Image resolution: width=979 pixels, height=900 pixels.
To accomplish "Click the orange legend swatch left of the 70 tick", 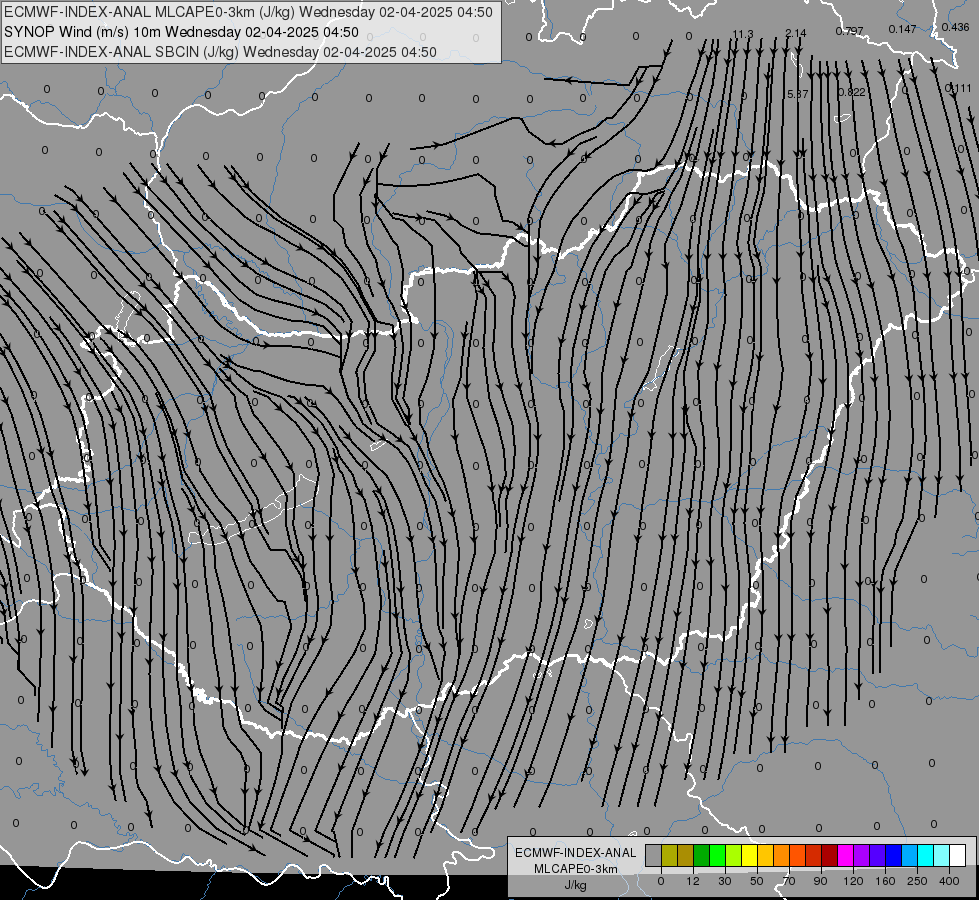I will [782, 855].
